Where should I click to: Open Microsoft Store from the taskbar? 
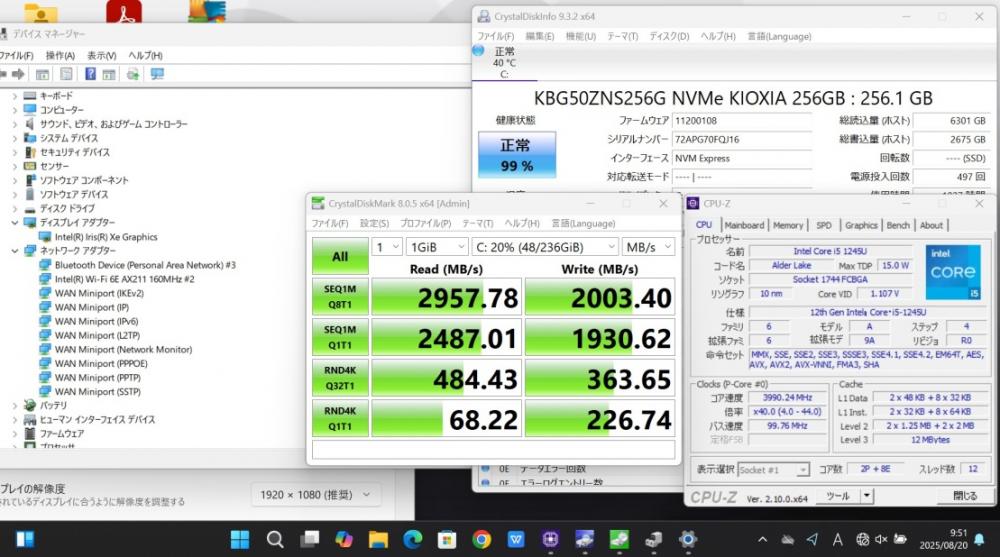coord(447,540)
